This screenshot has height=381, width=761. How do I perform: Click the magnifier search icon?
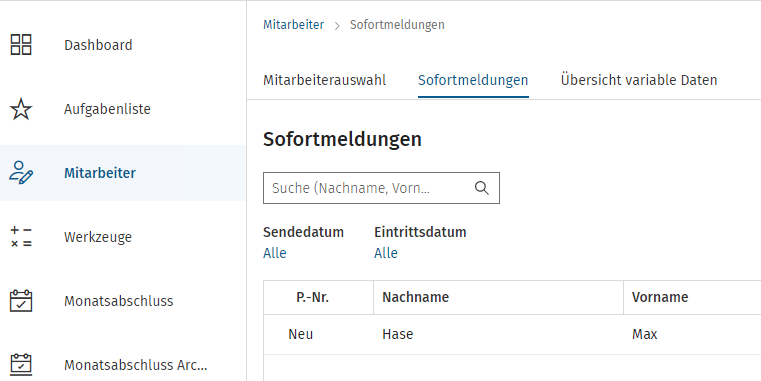coord(481,188)
